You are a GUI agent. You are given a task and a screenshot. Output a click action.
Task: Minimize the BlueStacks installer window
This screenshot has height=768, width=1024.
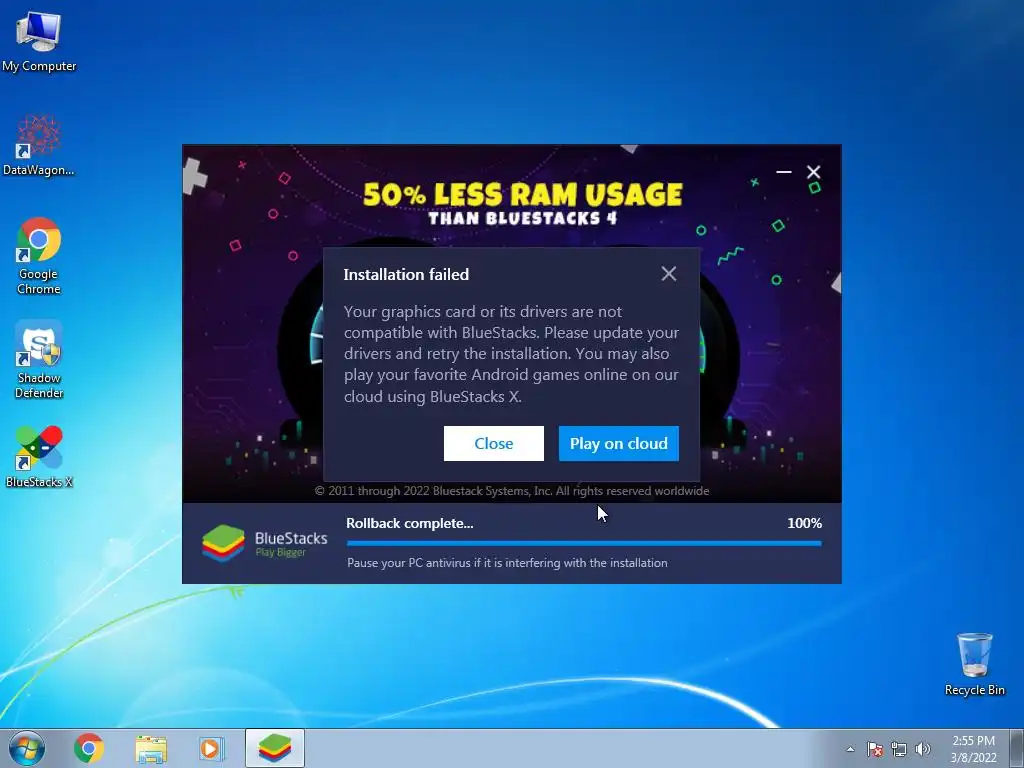point(784,172)
